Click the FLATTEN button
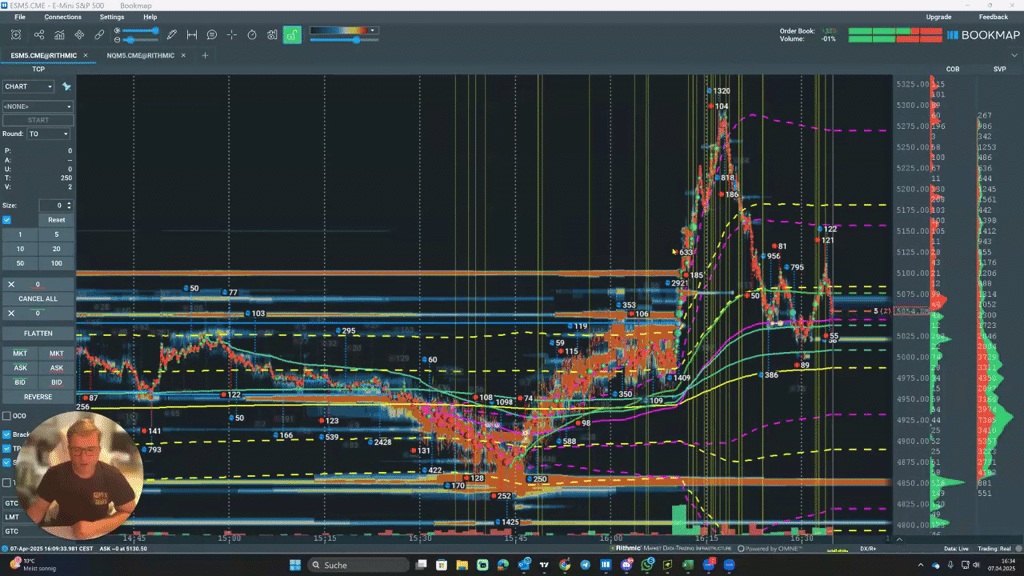The image size is (1024, 576). (38, 333)
